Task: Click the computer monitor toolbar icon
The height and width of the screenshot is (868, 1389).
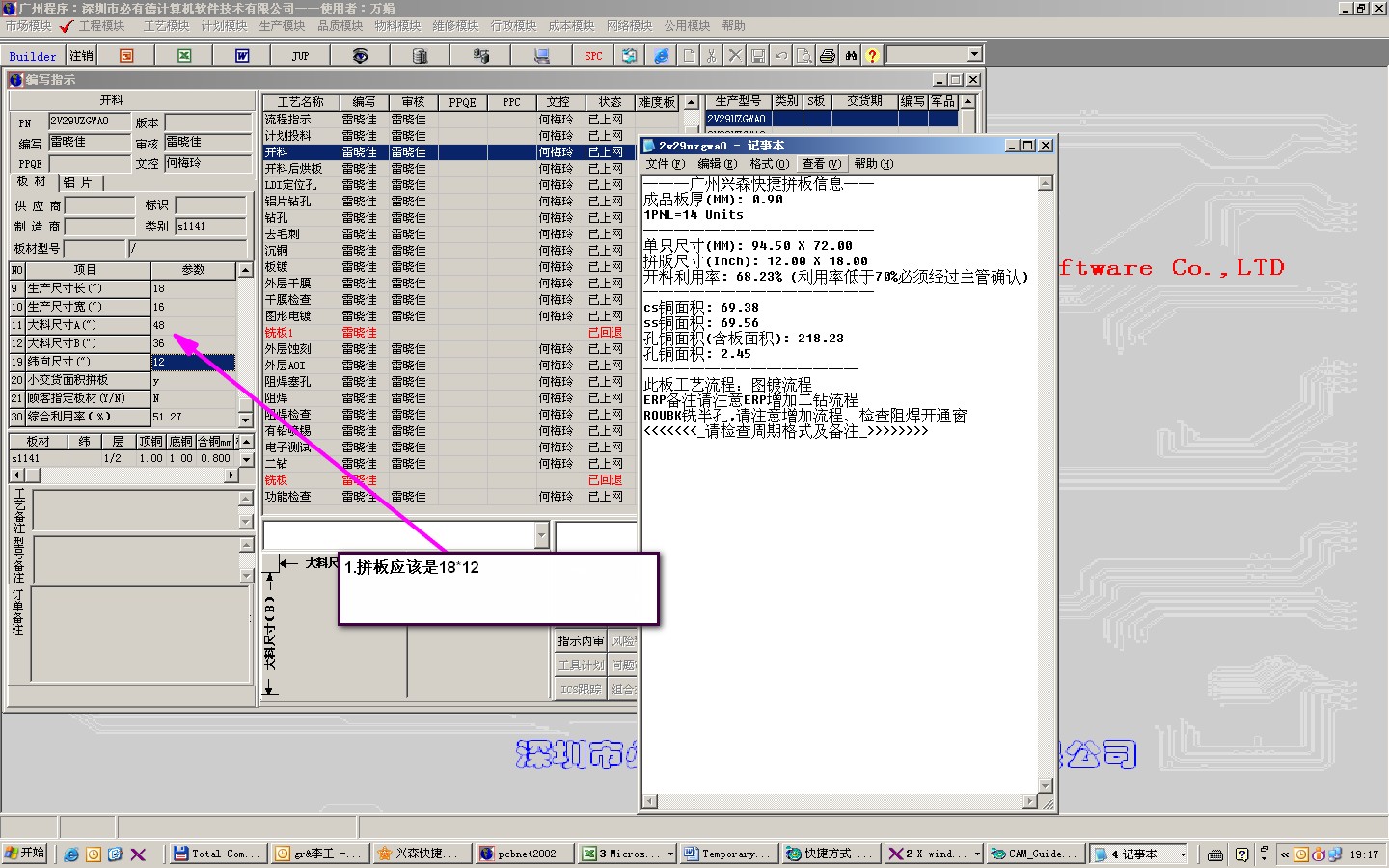Action: (x=541, y=56)
